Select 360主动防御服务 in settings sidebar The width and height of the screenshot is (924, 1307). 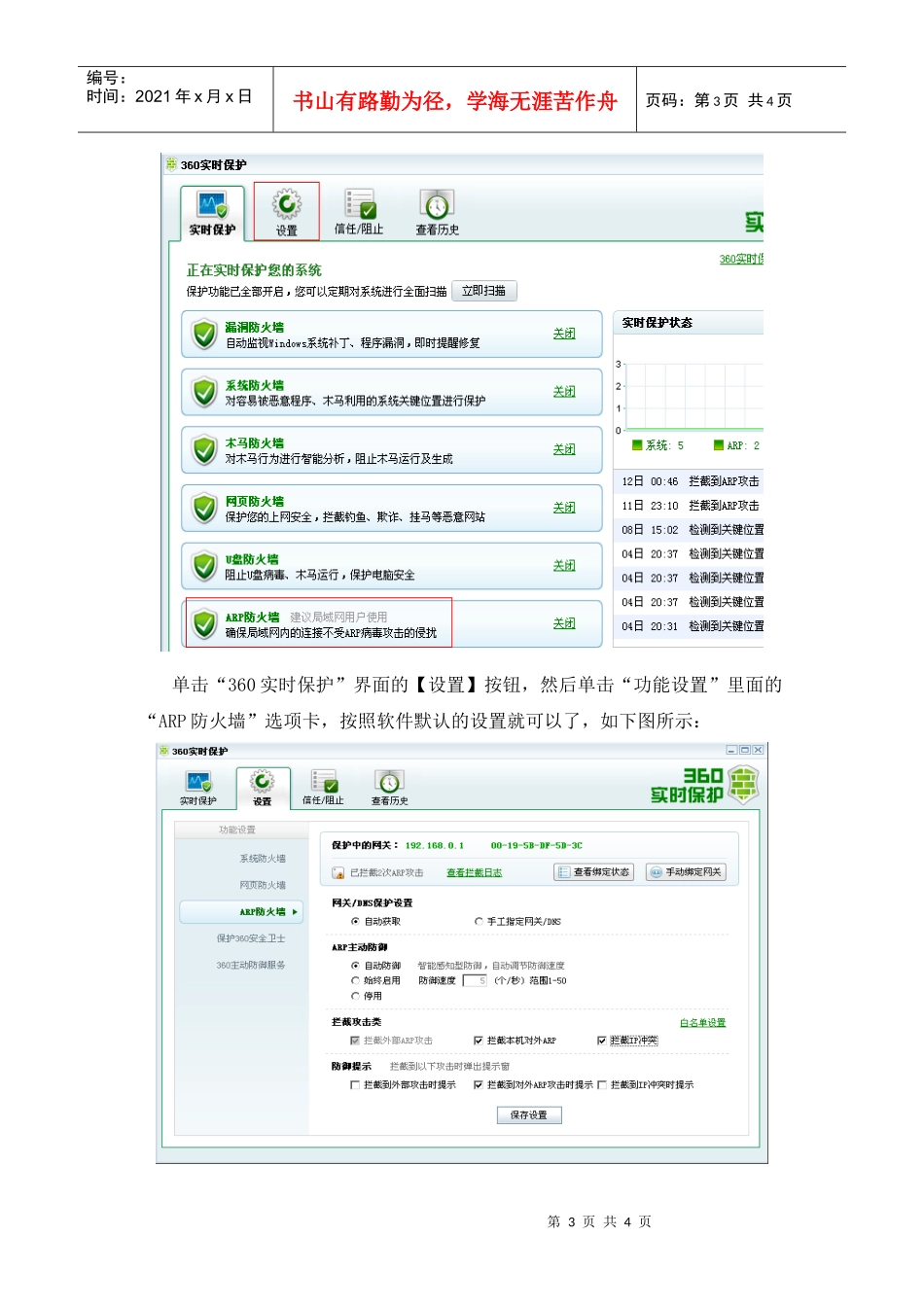(251, 966)
